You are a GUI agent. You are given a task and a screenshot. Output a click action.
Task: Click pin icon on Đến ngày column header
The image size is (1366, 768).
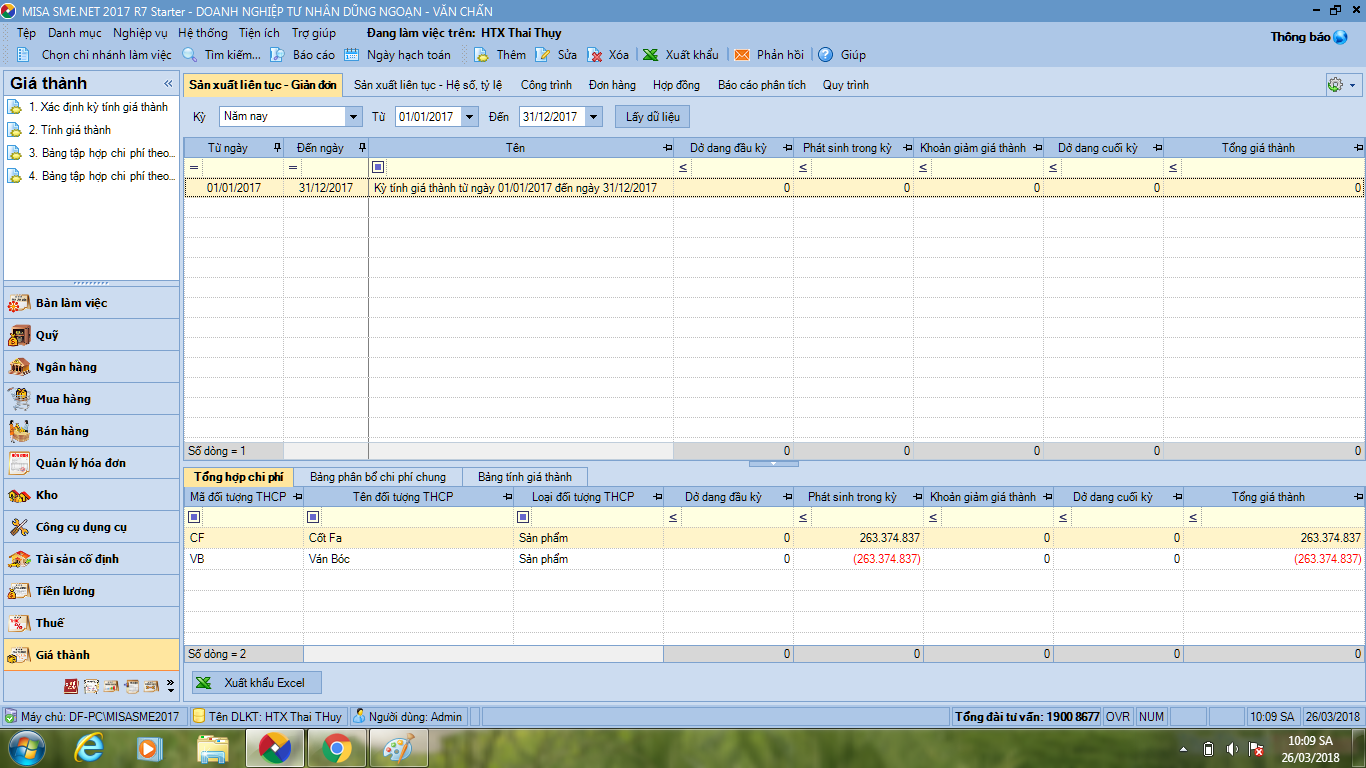362,148
